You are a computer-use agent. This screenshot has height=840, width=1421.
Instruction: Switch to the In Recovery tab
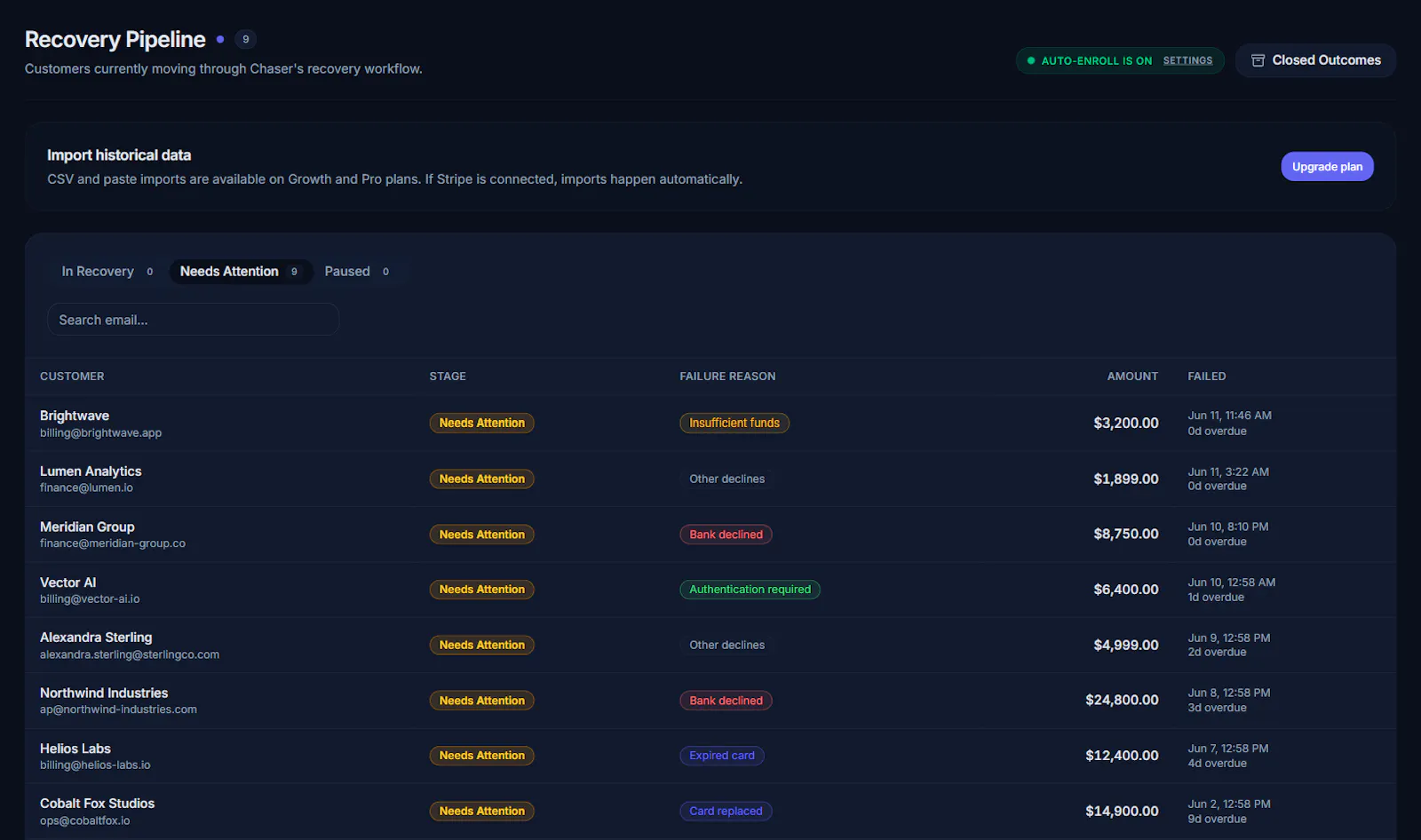107,272
